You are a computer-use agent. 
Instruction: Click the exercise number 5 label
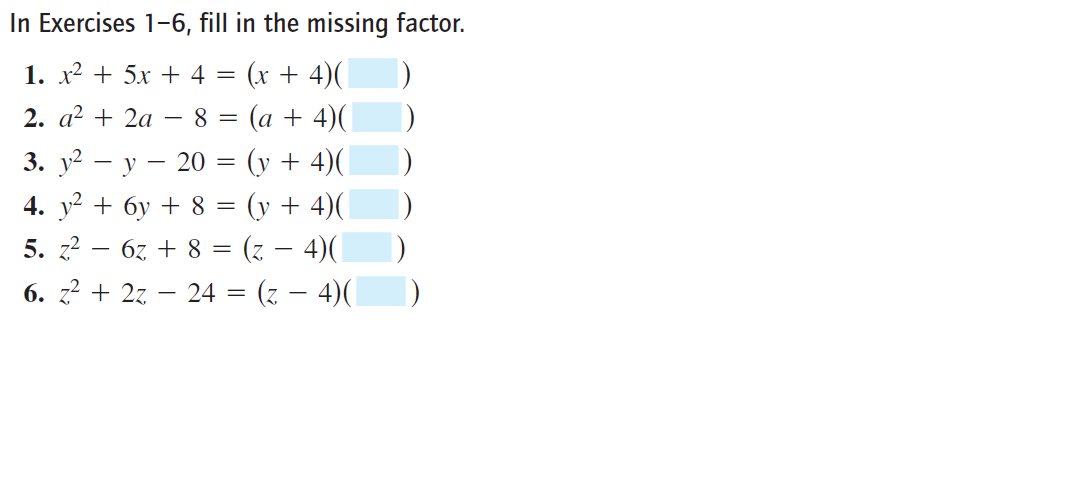(x=33, y=250)
